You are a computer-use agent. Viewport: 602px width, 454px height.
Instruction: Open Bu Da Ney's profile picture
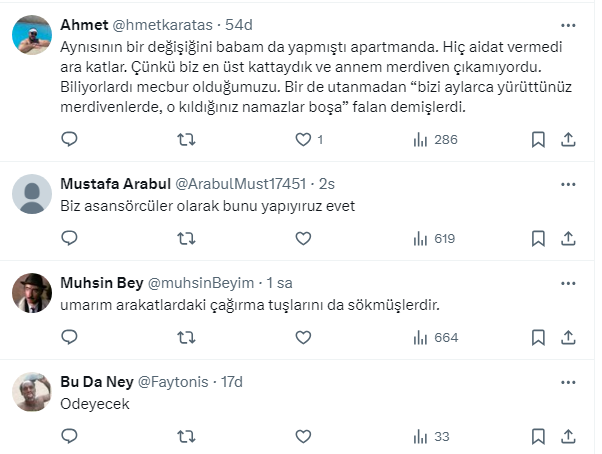coord(32,391)
